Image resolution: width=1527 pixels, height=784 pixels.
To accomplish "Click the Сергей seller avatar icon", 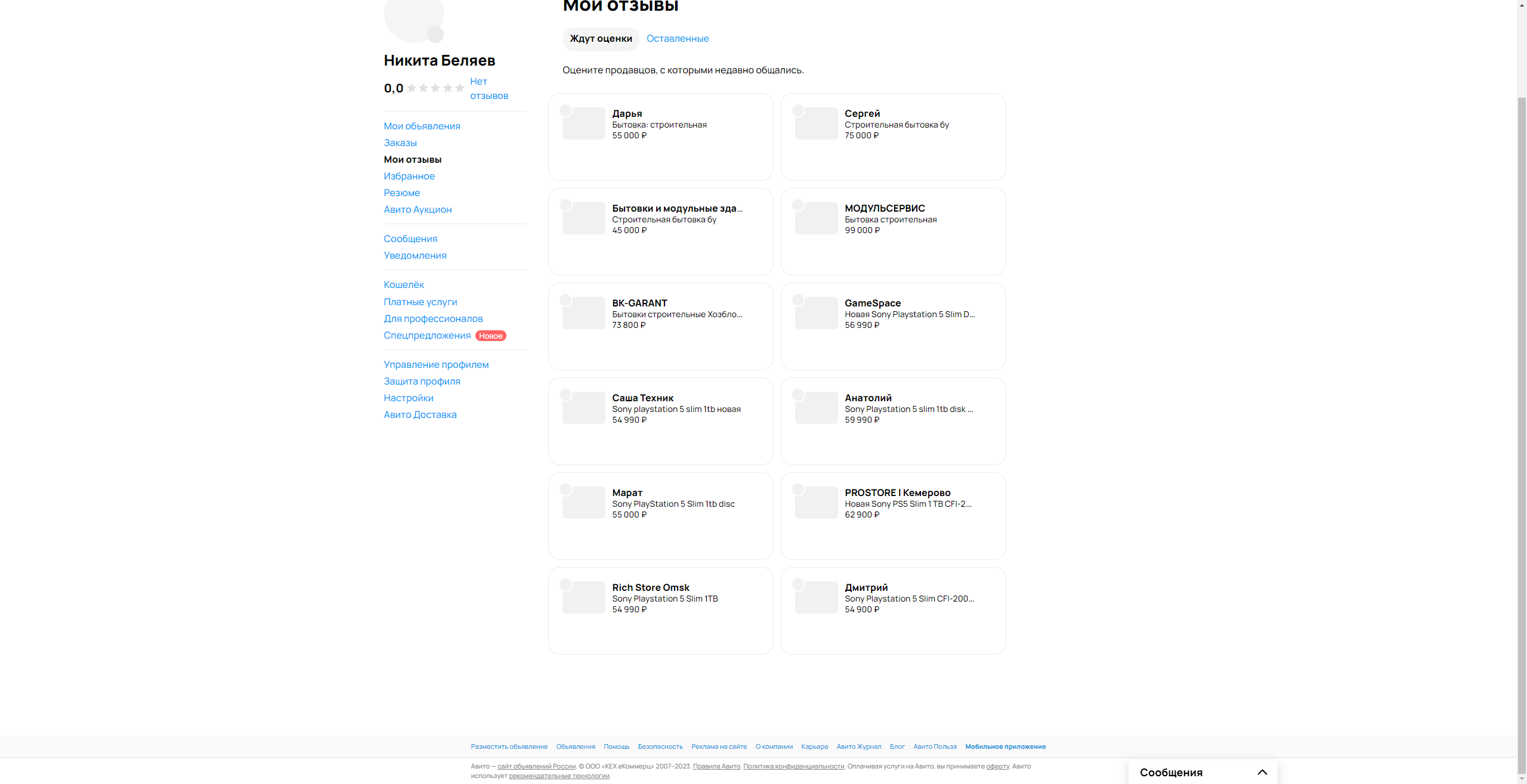I will (x=798, y=110).
